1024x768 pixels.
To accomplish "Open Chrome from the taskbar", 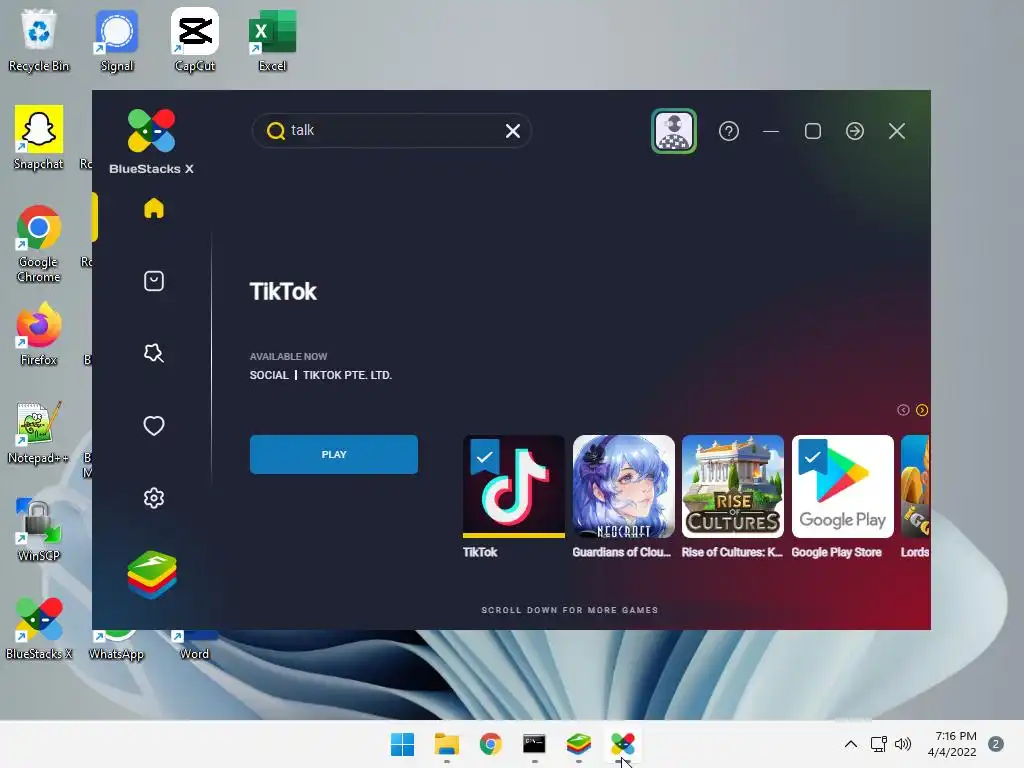I will (490, 744).
